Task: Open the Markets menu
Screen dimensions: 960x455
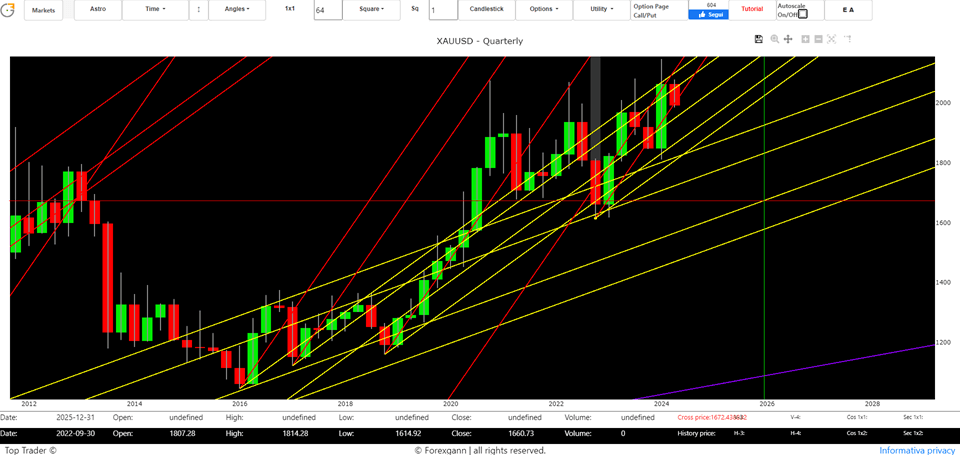Action: click(43, 10)
